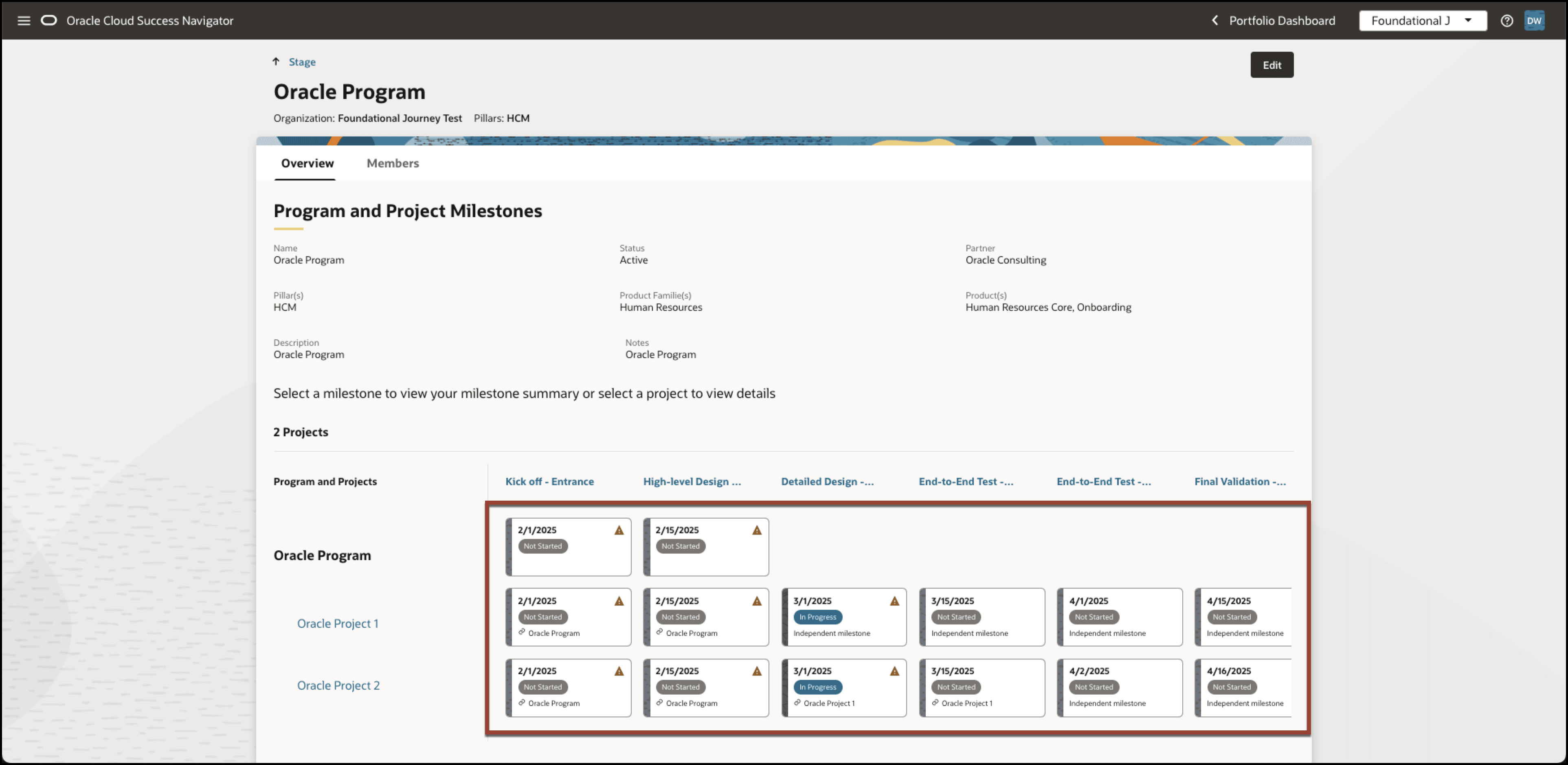Image resolution: width=1568 pixels, height=765 pixels.
Task: Switch to the Members tab
Action: 393,163
